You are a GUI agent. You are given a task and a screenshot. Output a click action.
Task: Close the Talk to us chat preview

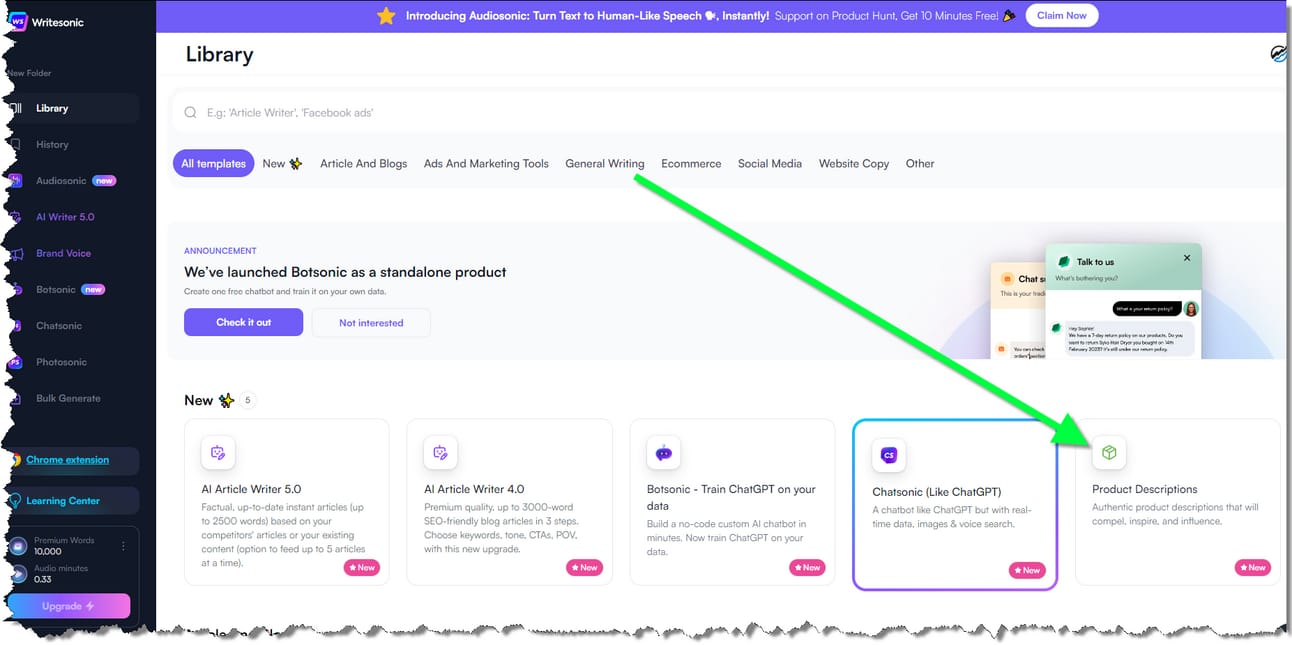coord(1187,258)
